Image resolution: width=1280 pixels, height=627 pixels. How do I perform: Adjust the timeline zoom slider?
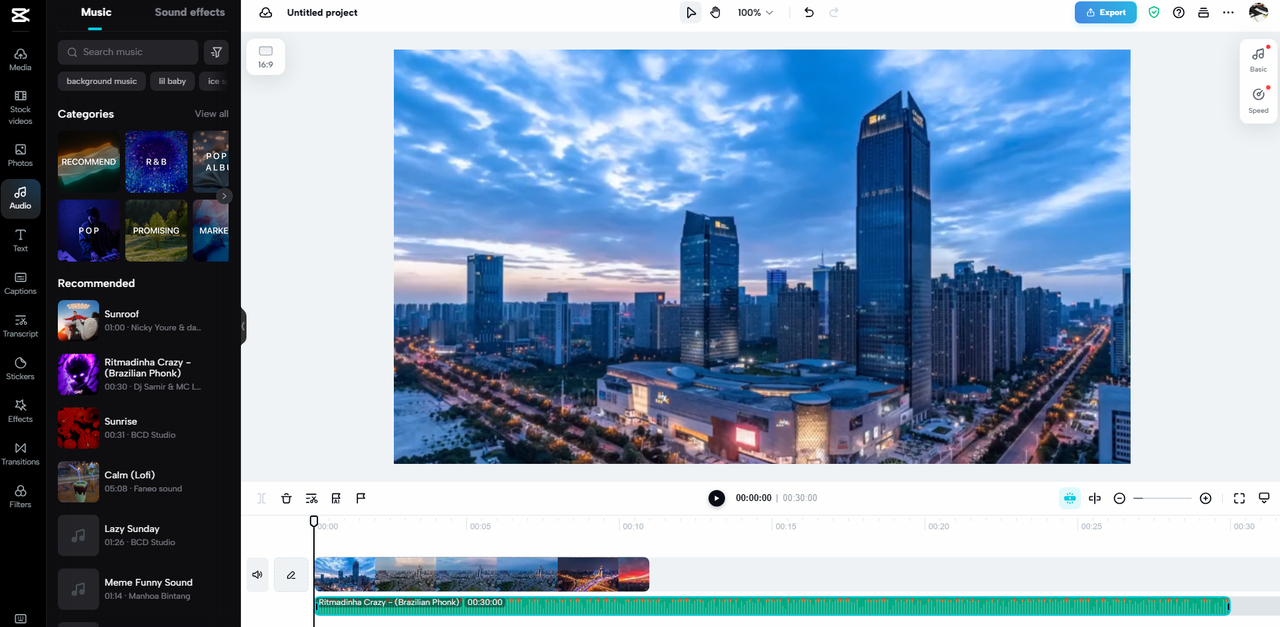[x=1162, y=498]
